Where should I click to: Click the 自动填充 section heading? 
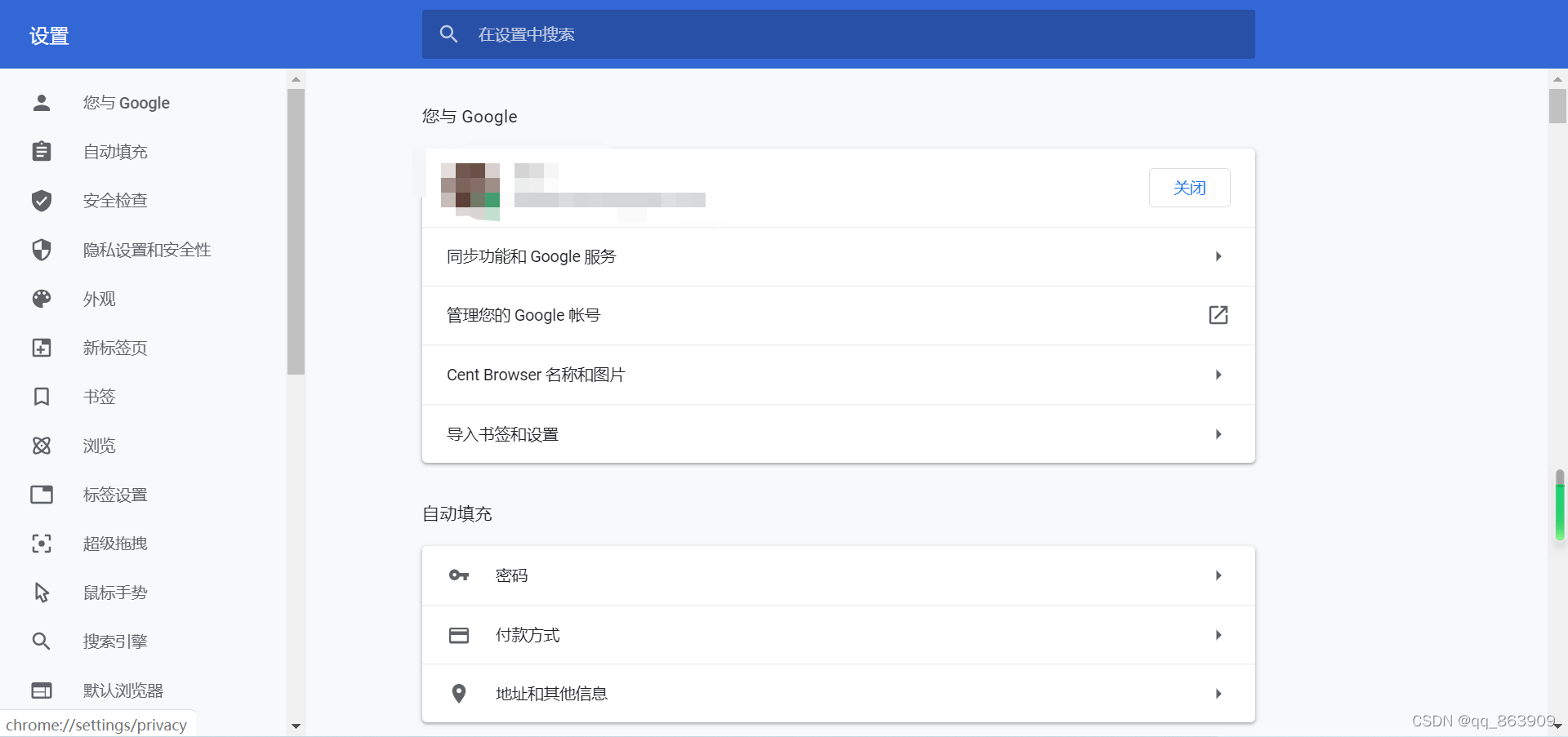pos(457,514)
